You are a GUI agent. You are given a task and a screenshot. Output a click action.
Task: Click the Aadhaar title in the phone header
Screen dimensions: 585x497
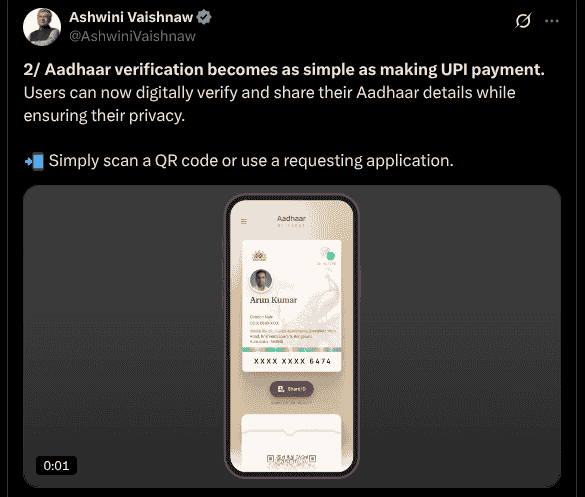pos(291,219)
